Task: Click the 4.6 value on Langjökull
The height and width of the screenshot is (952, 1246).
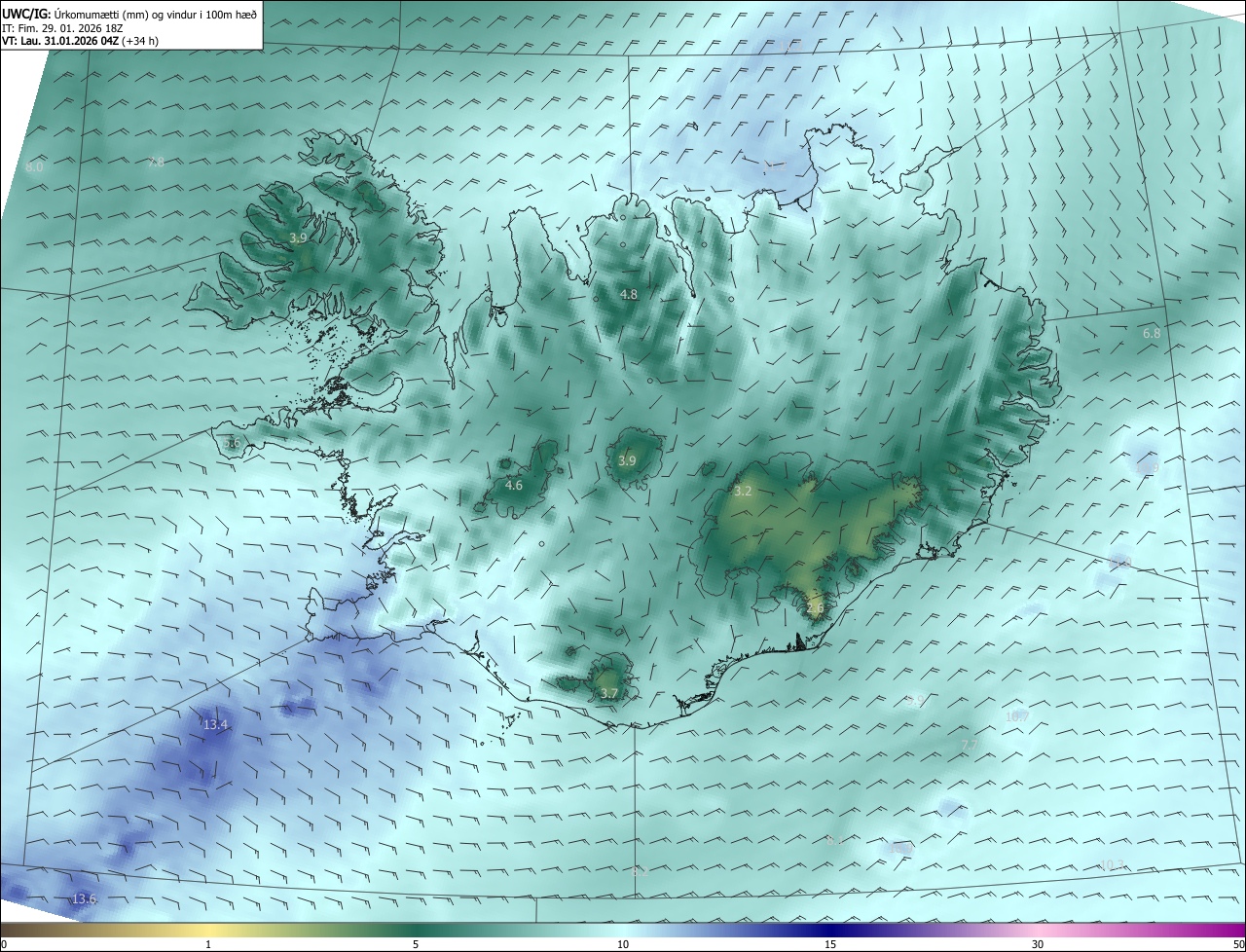Action: pyautogui.click(x=514, y=485)
